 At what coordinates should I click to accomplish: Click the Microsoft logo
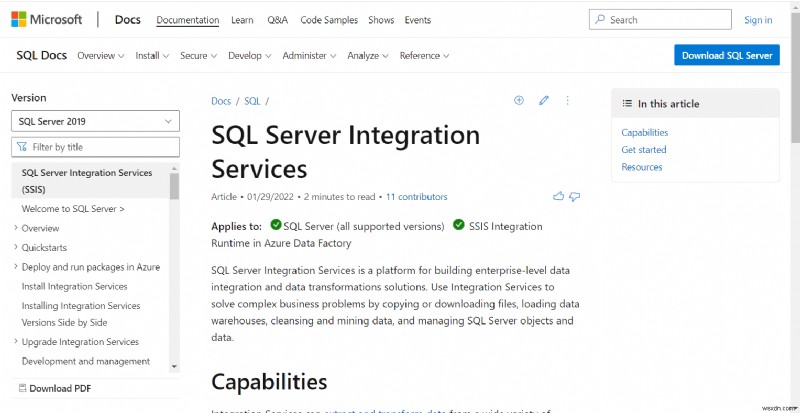point(46,19)
